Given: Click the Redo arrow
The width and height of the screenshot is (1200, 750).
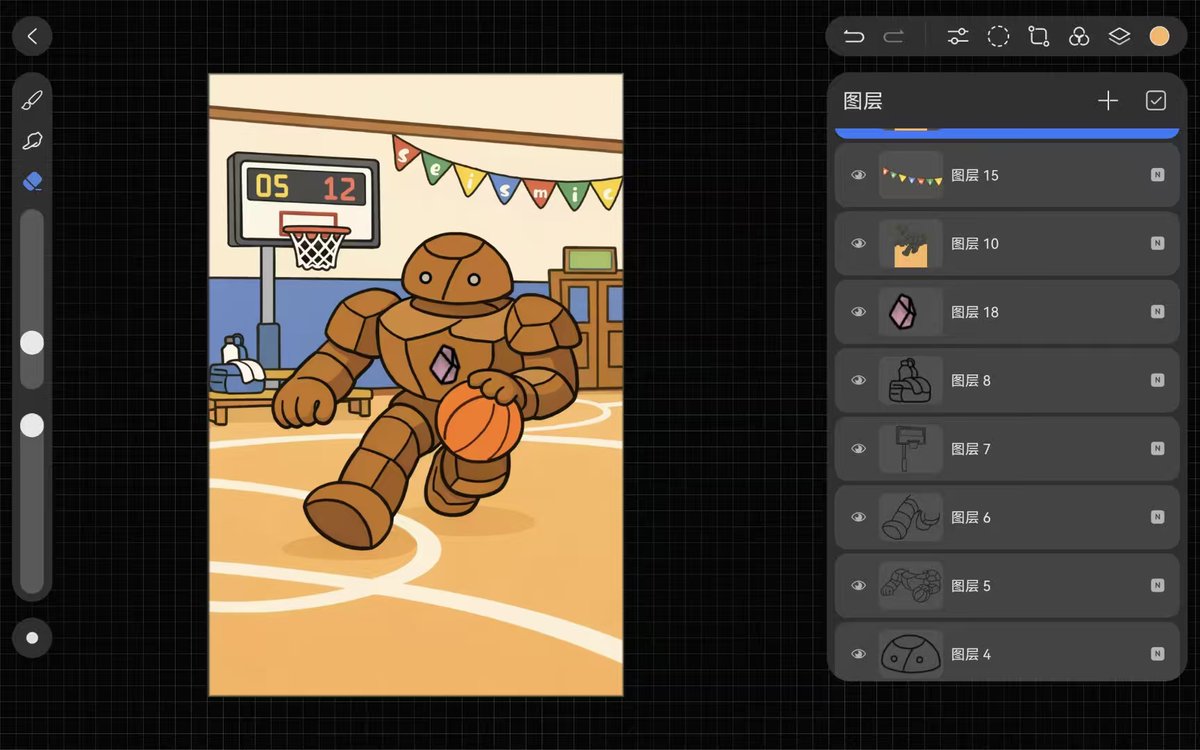Looking at the screenshot, I should tap(894, 37).
